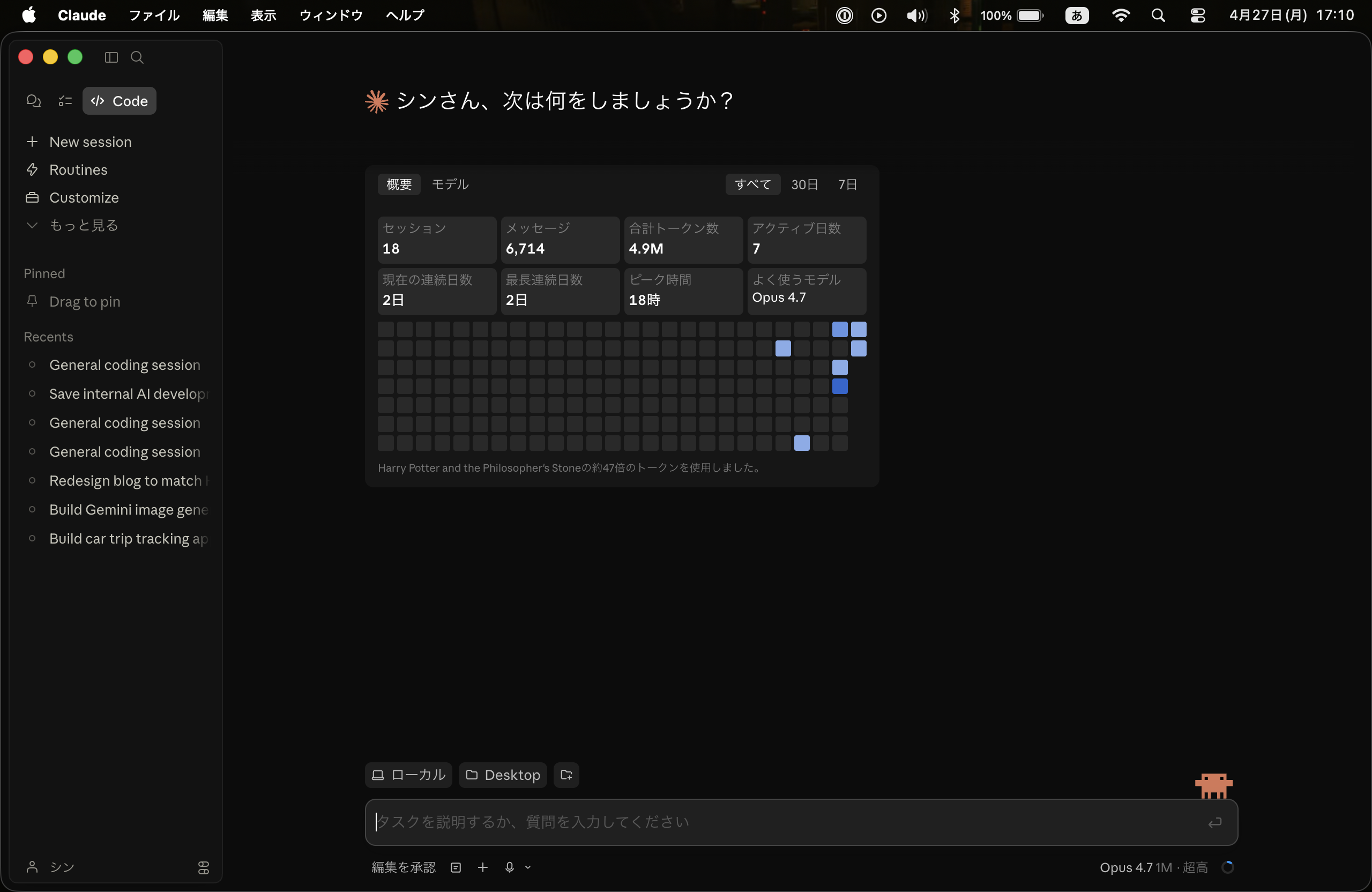The width and height of the screenshot is (1372, 892).
Task: Start microphone voice input
Action: (x=510, y=867)
